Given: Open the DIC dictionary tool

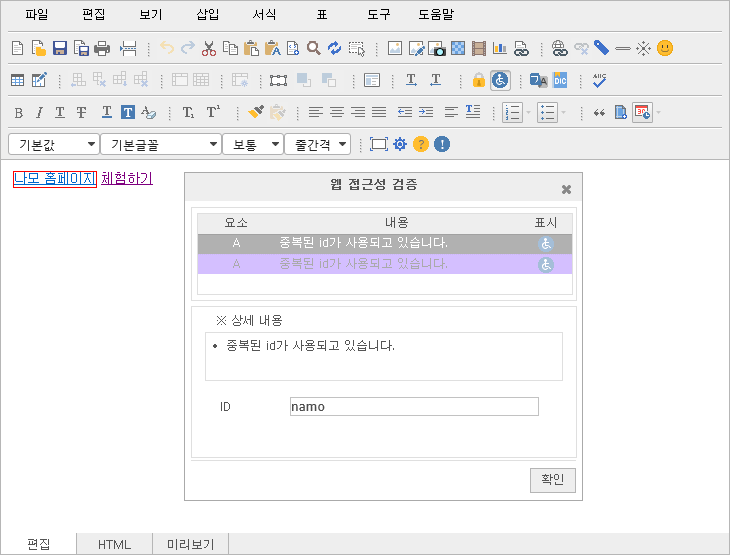Looking at the screenshot, I should (x=560, y=81).
